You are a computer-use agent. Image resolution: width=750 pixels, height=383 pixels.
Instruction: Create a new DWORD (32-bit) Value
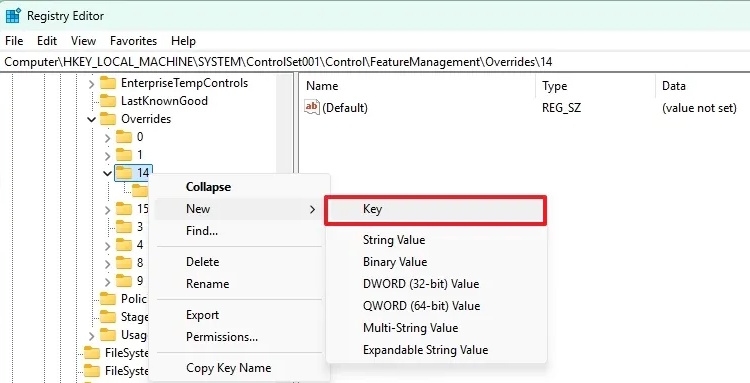coord(435,284)
